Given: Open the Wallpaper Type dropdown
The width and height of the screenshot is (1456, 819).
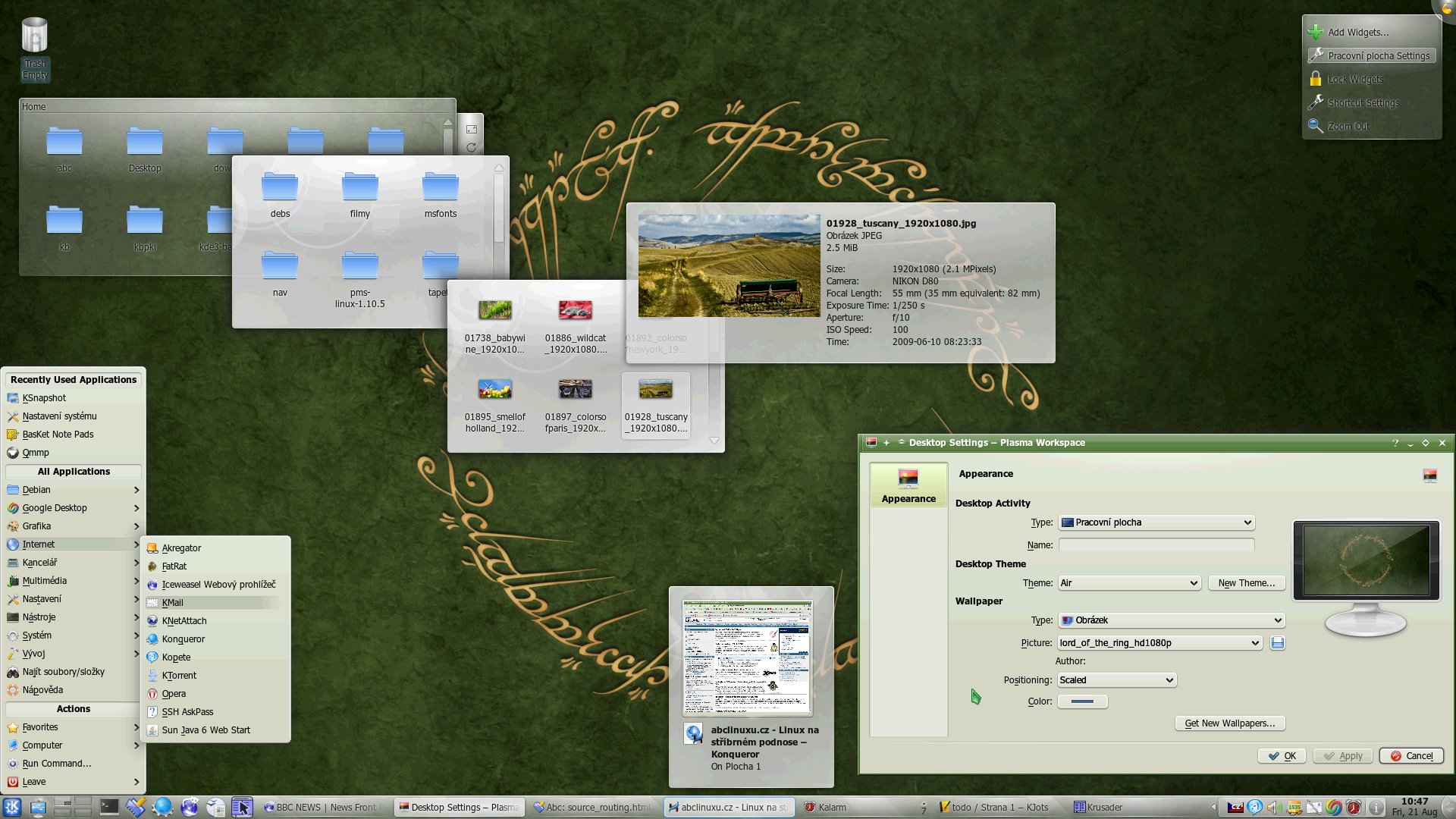Looking at the screenshot, I should (1172, 620).
